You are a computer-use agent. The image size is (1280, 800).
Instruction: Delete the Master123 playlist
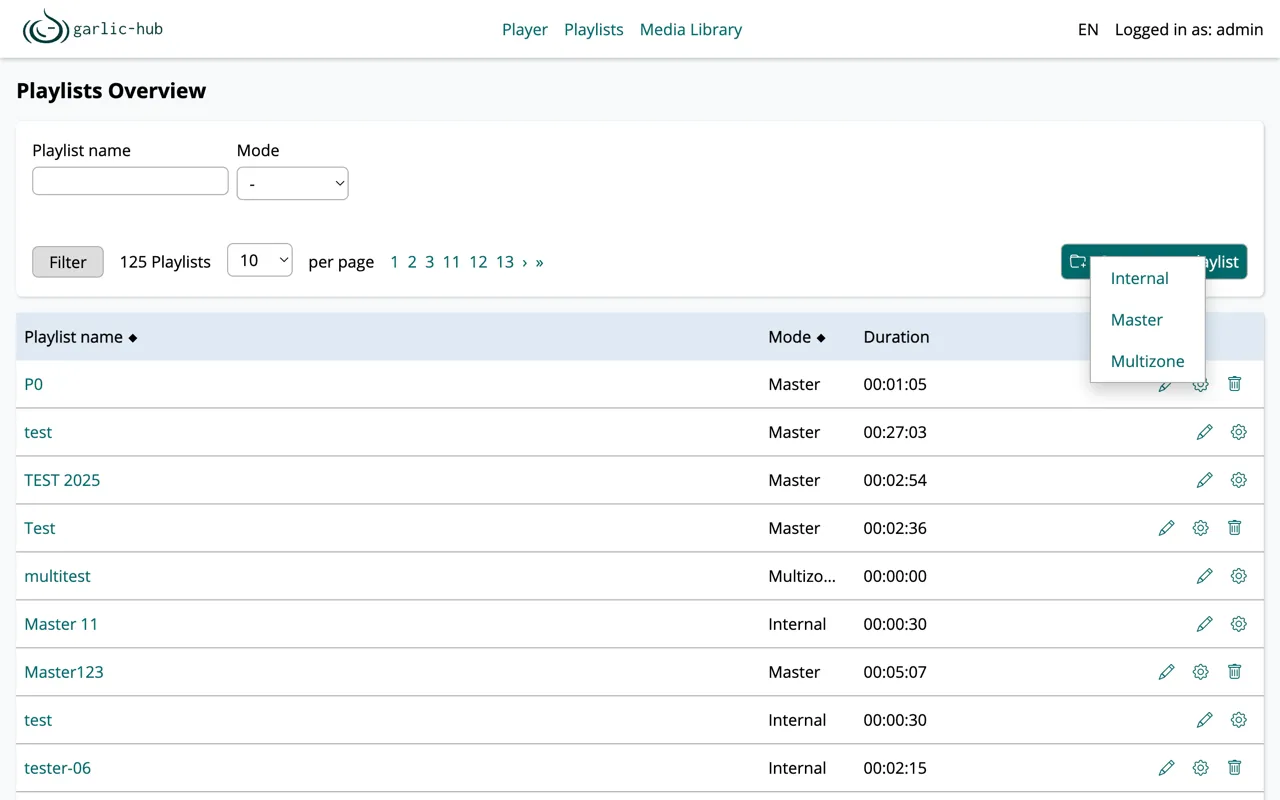pos(1234,672)
